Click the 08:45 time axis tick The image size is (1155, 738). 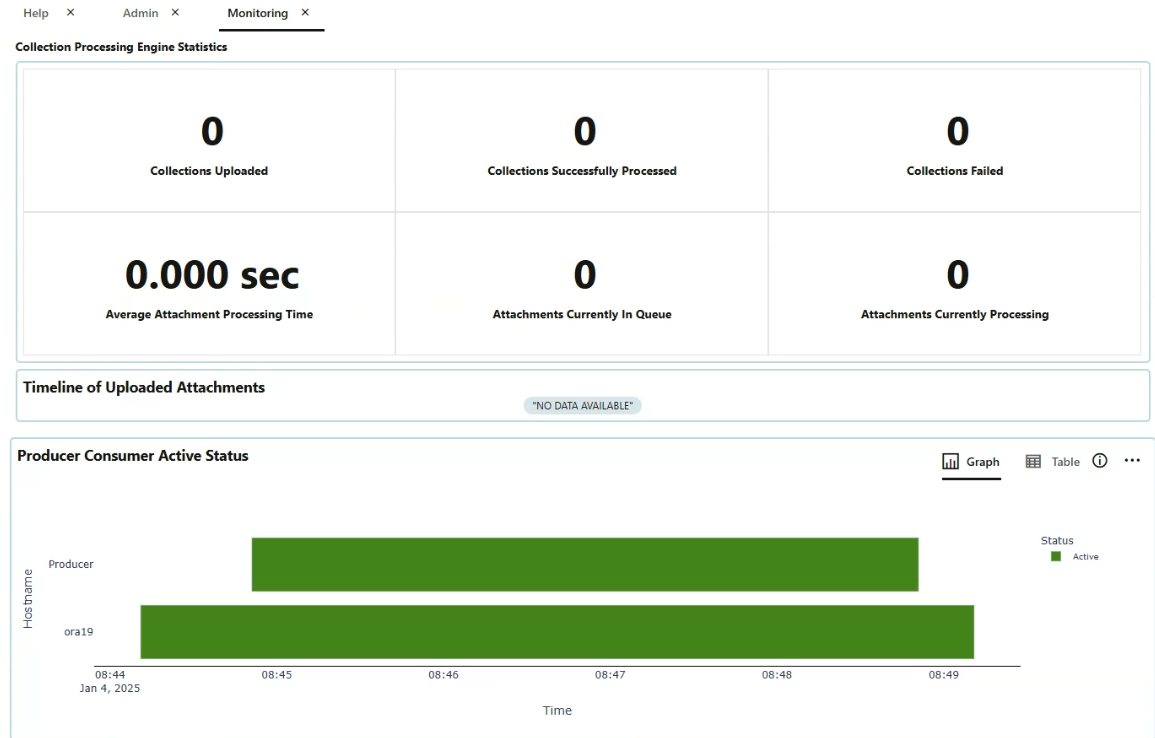coord(276,675)
